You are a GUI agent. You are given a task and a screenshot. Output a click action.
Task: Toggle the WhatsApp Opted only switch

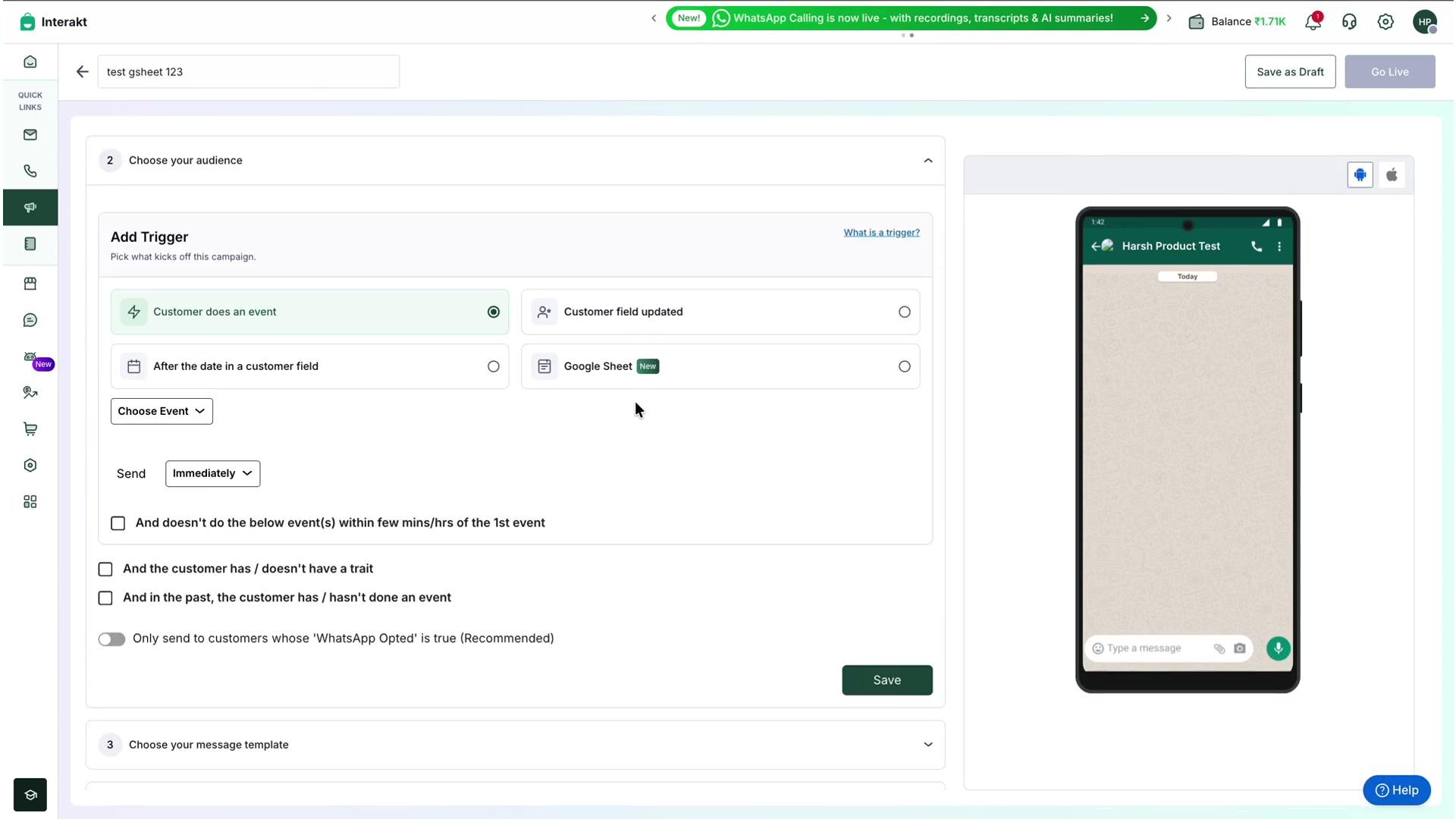click(111, 639)
